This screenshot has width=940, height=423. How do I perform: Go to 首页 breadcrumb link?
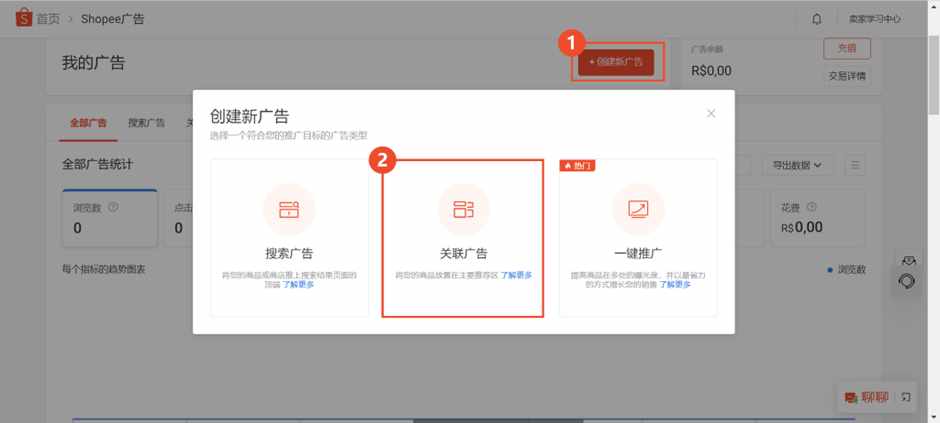[49, 19]
